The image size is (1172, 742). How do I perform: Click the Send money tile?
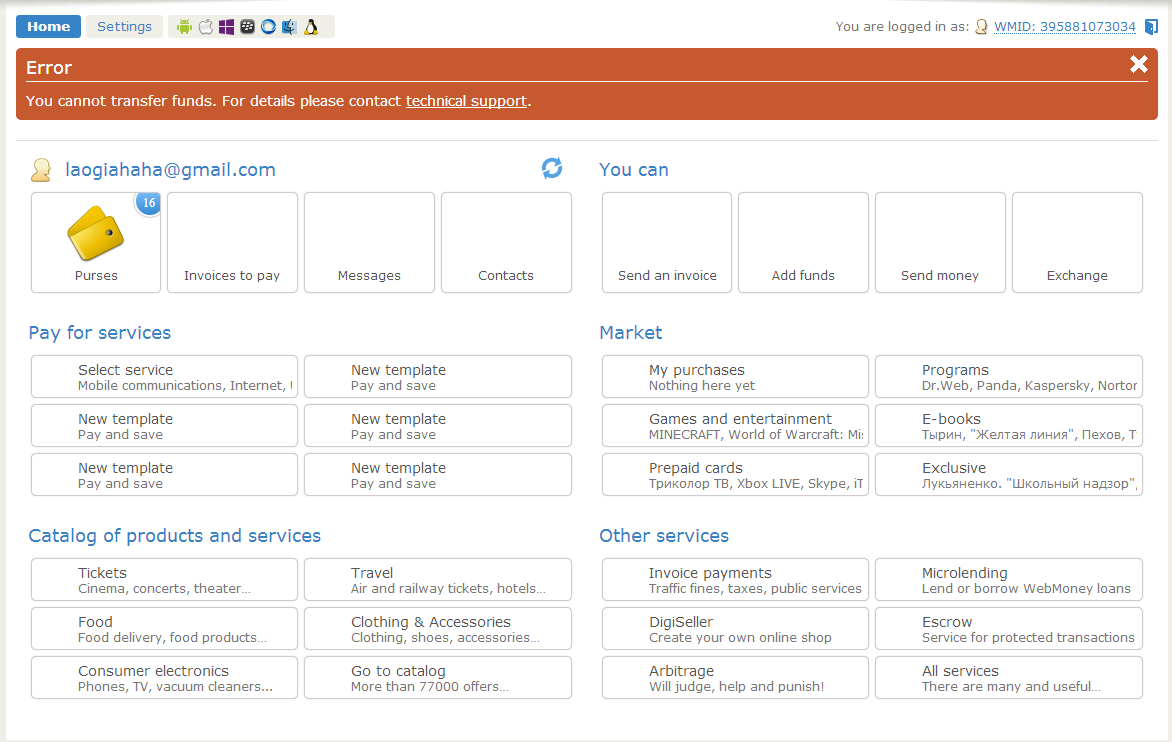tap(940, 243)
